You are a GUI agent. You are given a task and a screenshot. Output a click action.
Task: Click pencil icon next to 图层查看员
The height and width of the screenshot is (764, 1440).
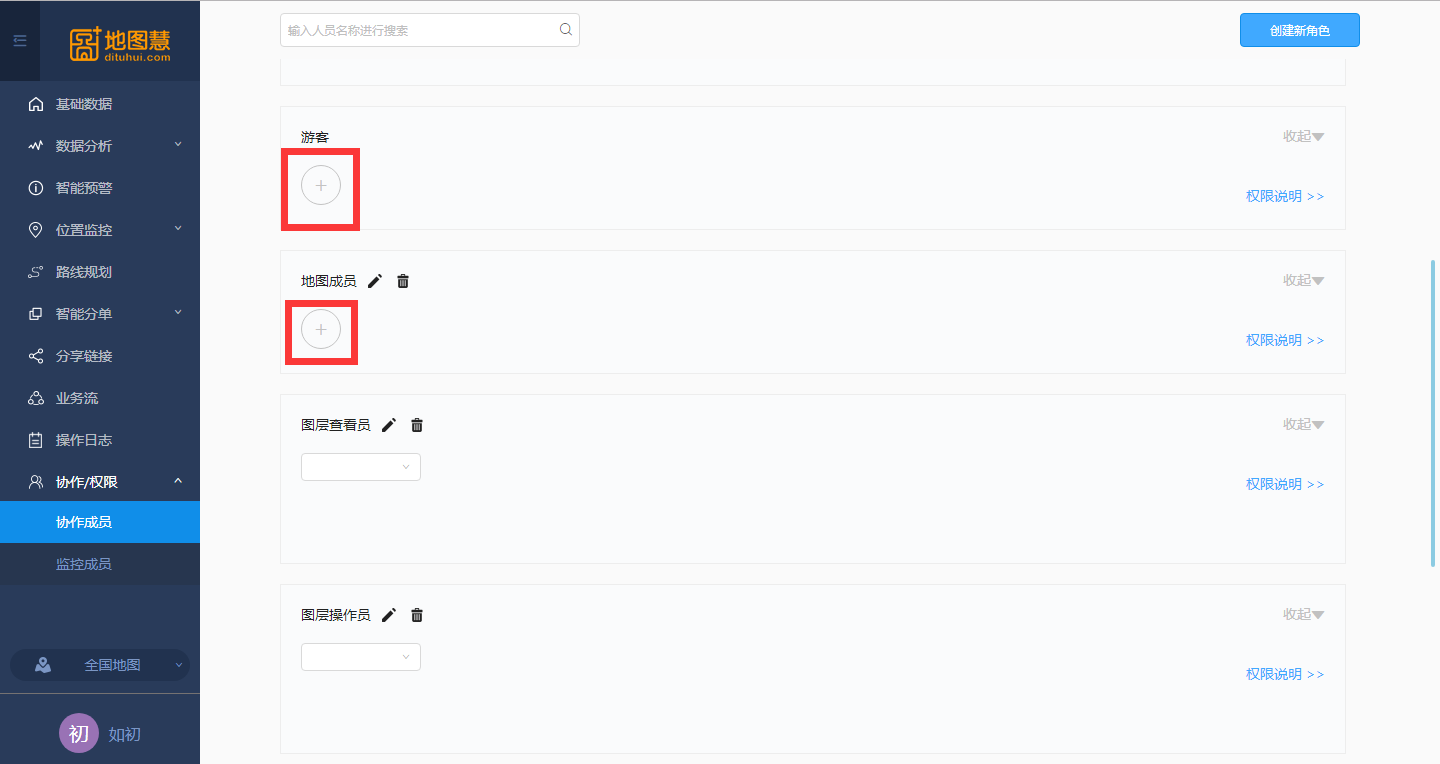(x=389, y=425)
